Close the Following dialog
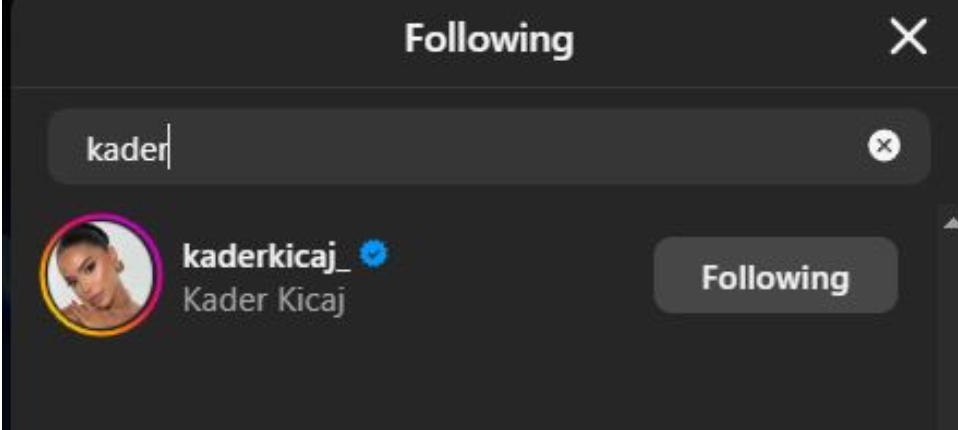This screenshot has height=430, width=958. (908, 40)
